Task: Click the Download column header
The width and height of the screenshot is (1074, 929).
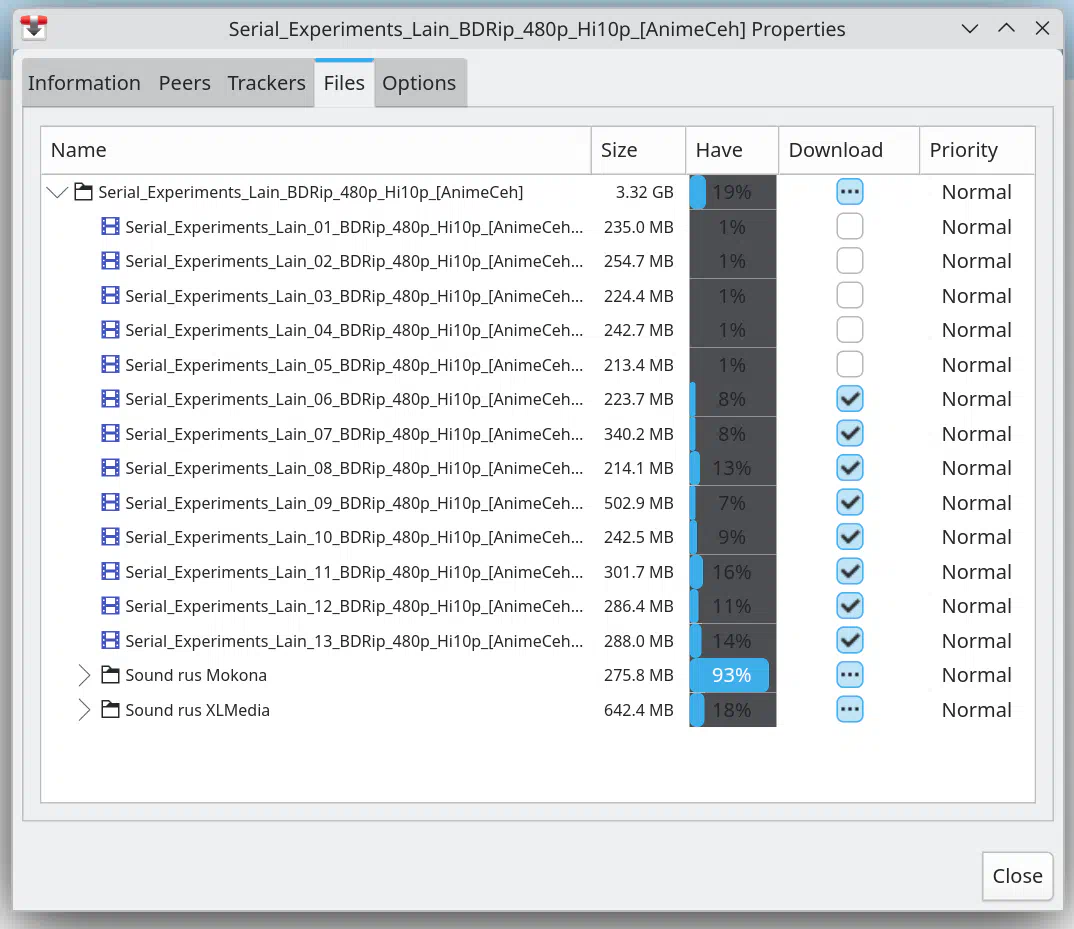Action: point(849,150)
